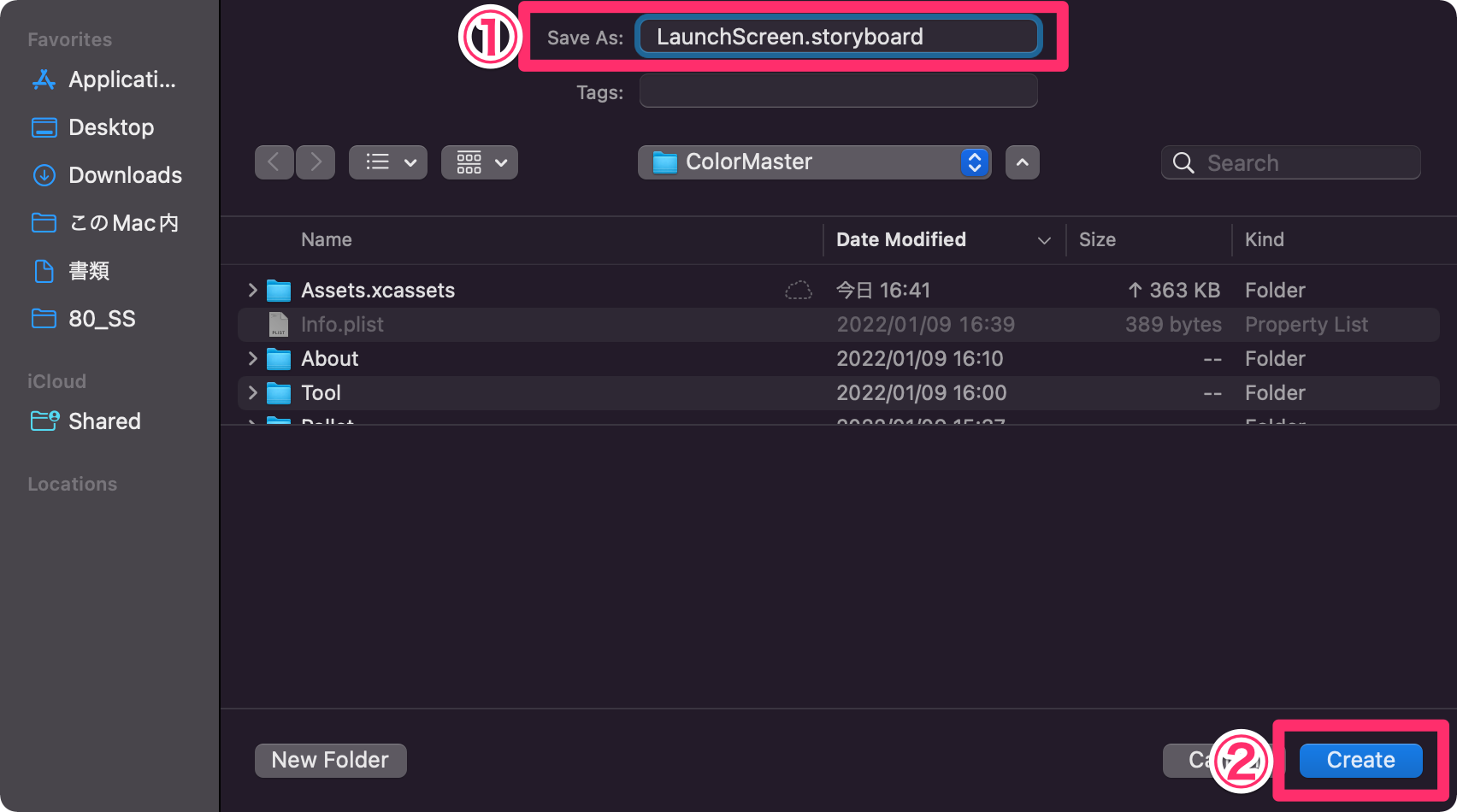Select the Tool folder row
Viewport: 1457px width, 812px height.
[321, 392]
